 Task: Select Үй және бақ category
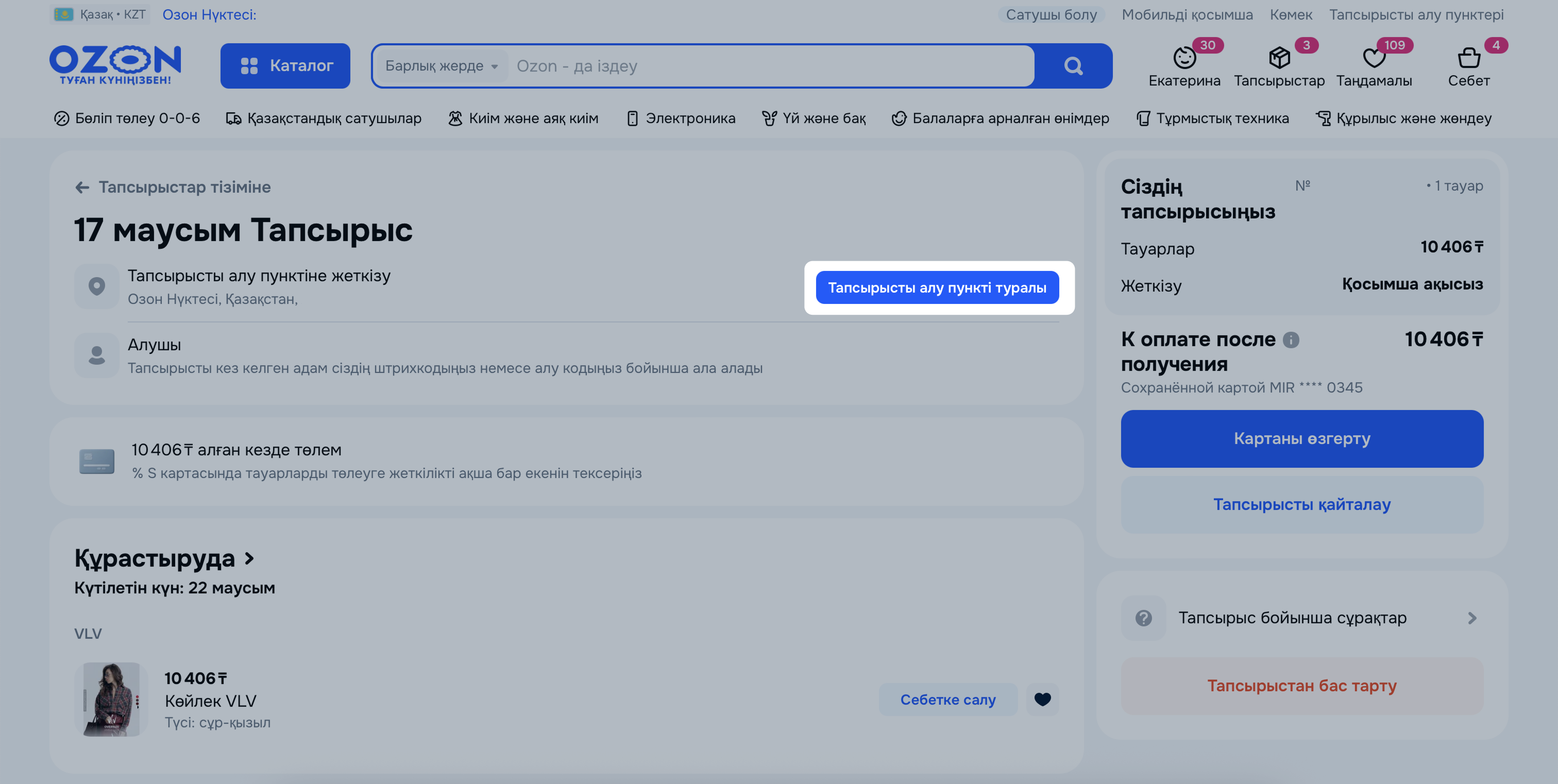(x=814, y=118)
